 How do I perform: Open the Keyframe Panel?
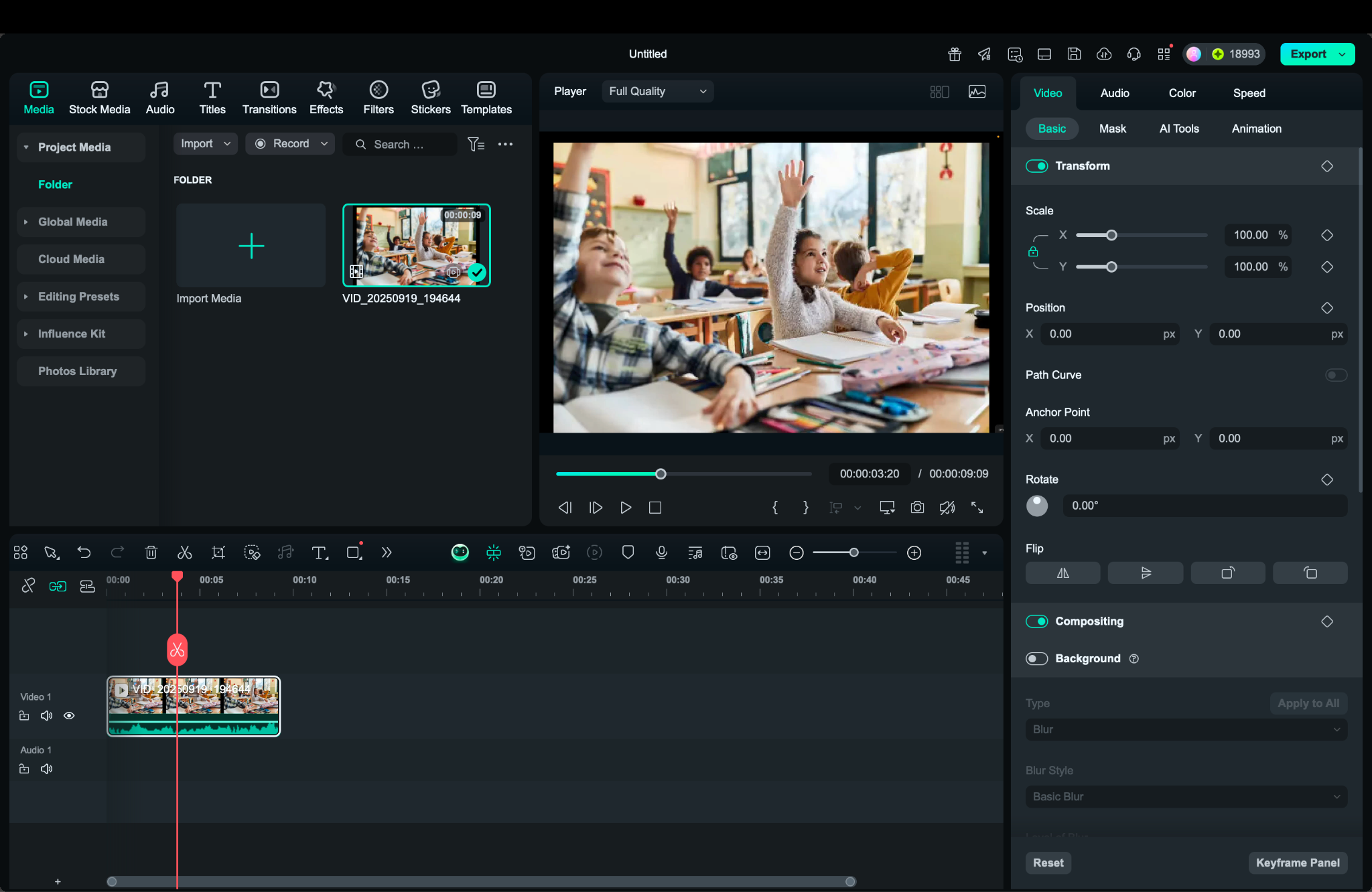[x=1298, y=863]
